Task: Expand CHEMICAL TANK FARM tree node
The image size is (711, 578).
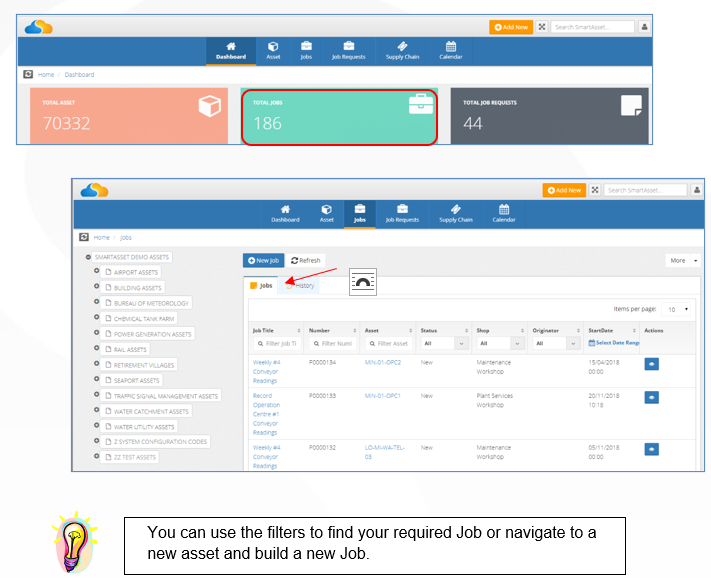Action: point(97,317)
